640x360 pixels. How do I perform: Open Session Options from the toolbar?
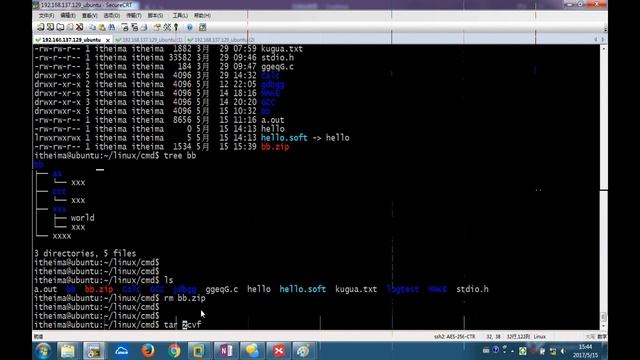(x=157, y=27)
